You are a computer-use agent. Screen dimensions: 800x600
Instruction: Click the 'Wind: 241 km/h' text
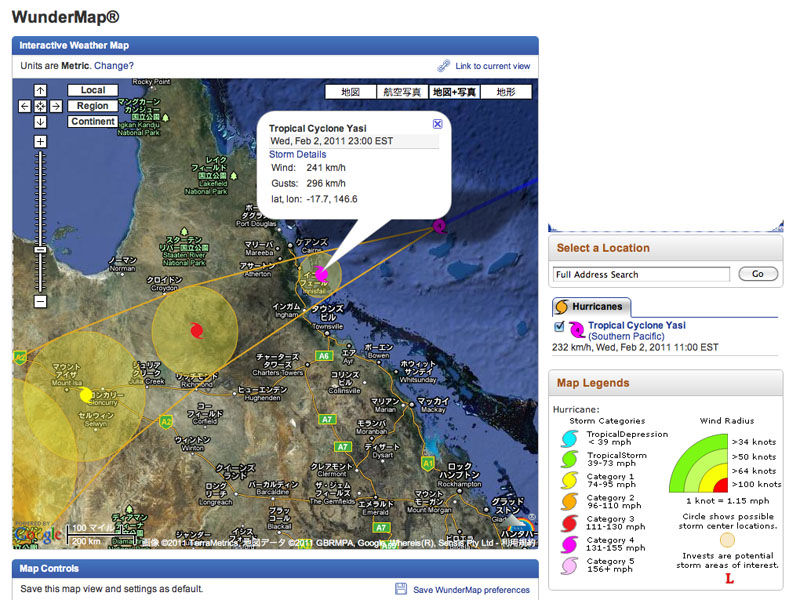pos(308,168)
